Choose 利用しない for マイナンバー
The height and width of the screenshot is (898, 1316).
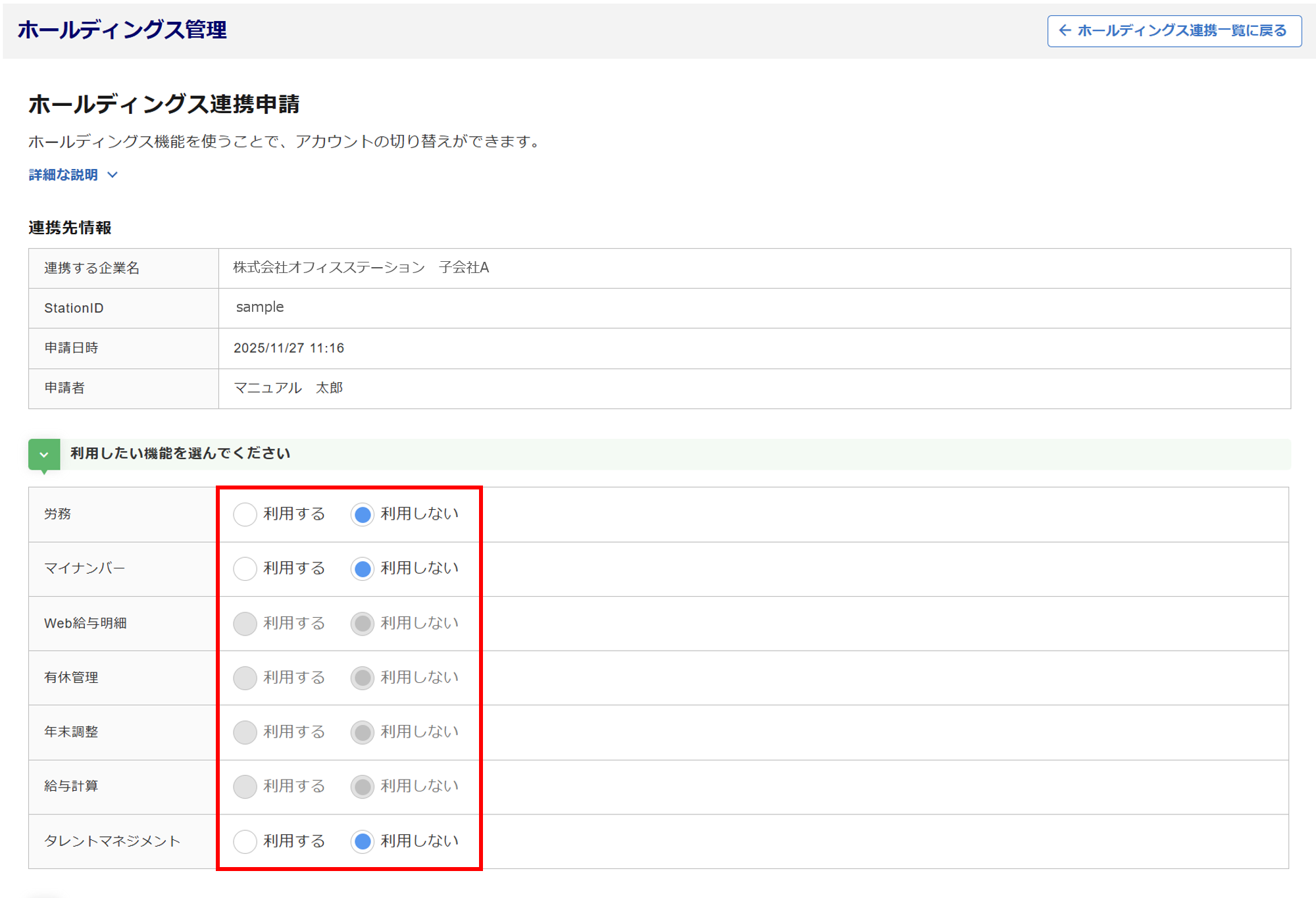pyautogui.click(x=363, y=568)
